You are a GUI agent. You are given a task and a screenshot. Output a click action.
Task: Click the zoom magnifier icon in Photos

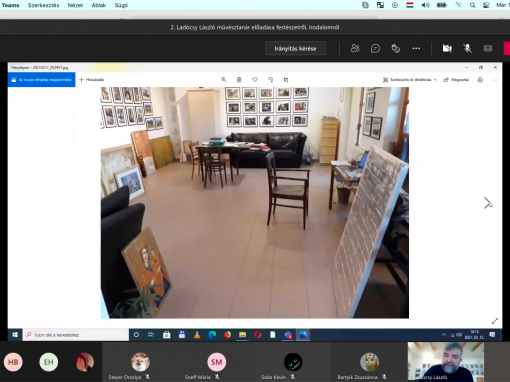224,80
